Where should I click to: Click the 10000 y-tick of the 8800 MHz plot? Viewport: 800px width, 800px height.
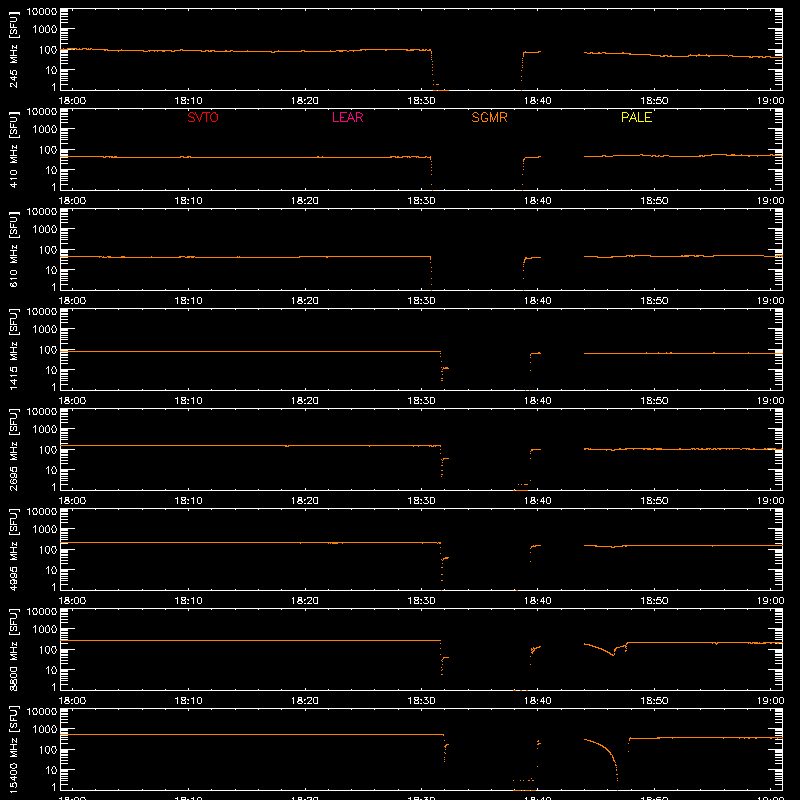(x=42, y=612)
